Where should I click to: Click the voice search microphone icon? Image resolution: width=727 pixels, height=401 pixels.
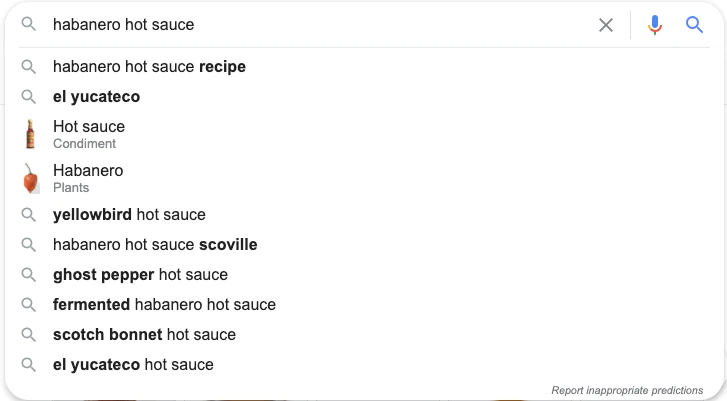pos(655,25)
